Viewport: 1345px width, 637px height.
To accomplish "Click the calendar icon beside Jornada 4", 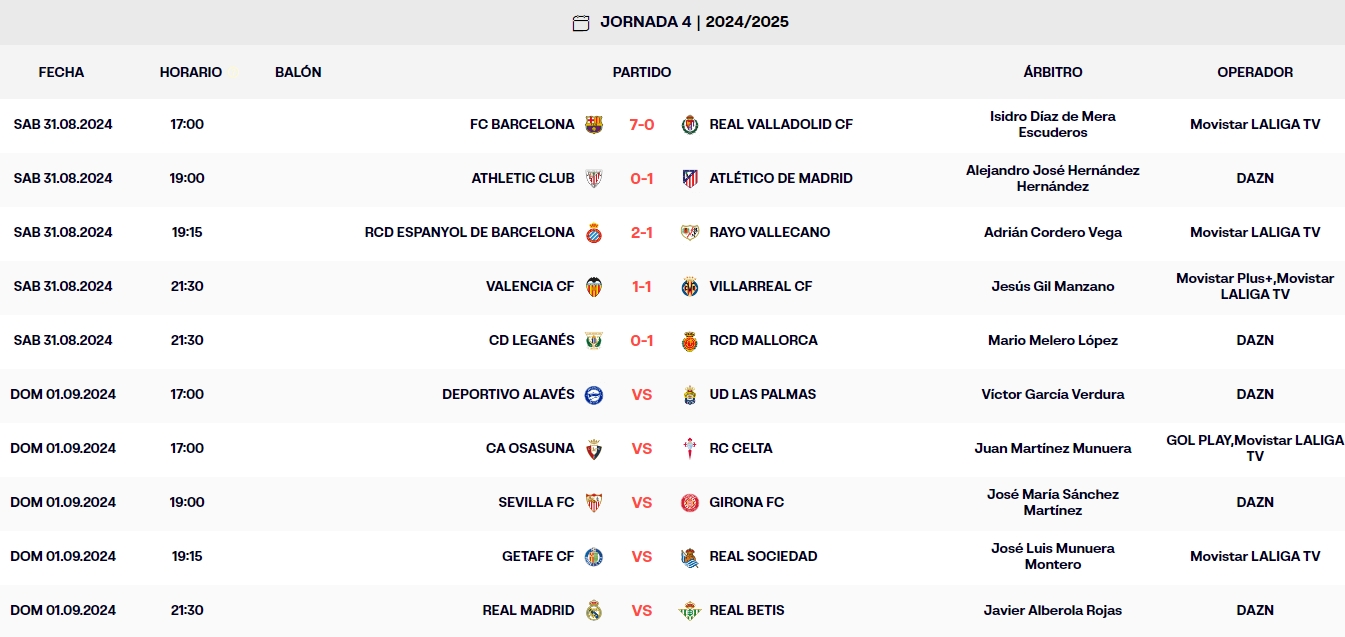I will (579, 20).
